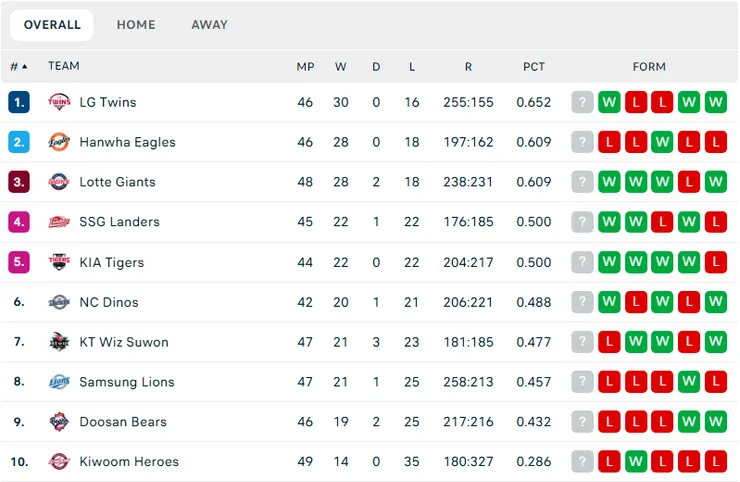
Task: Select the Overall standings tab
Action: tap(52, 25)
